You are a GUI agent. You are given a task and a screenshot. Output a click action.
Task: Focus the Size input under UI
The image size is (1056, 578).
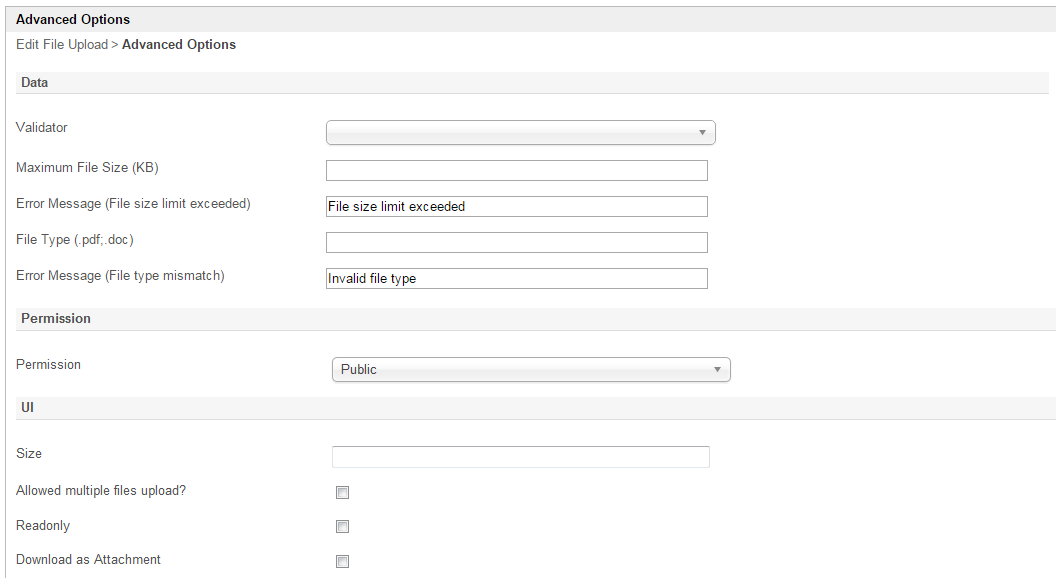pyautogui.click(x=520, y=457)
